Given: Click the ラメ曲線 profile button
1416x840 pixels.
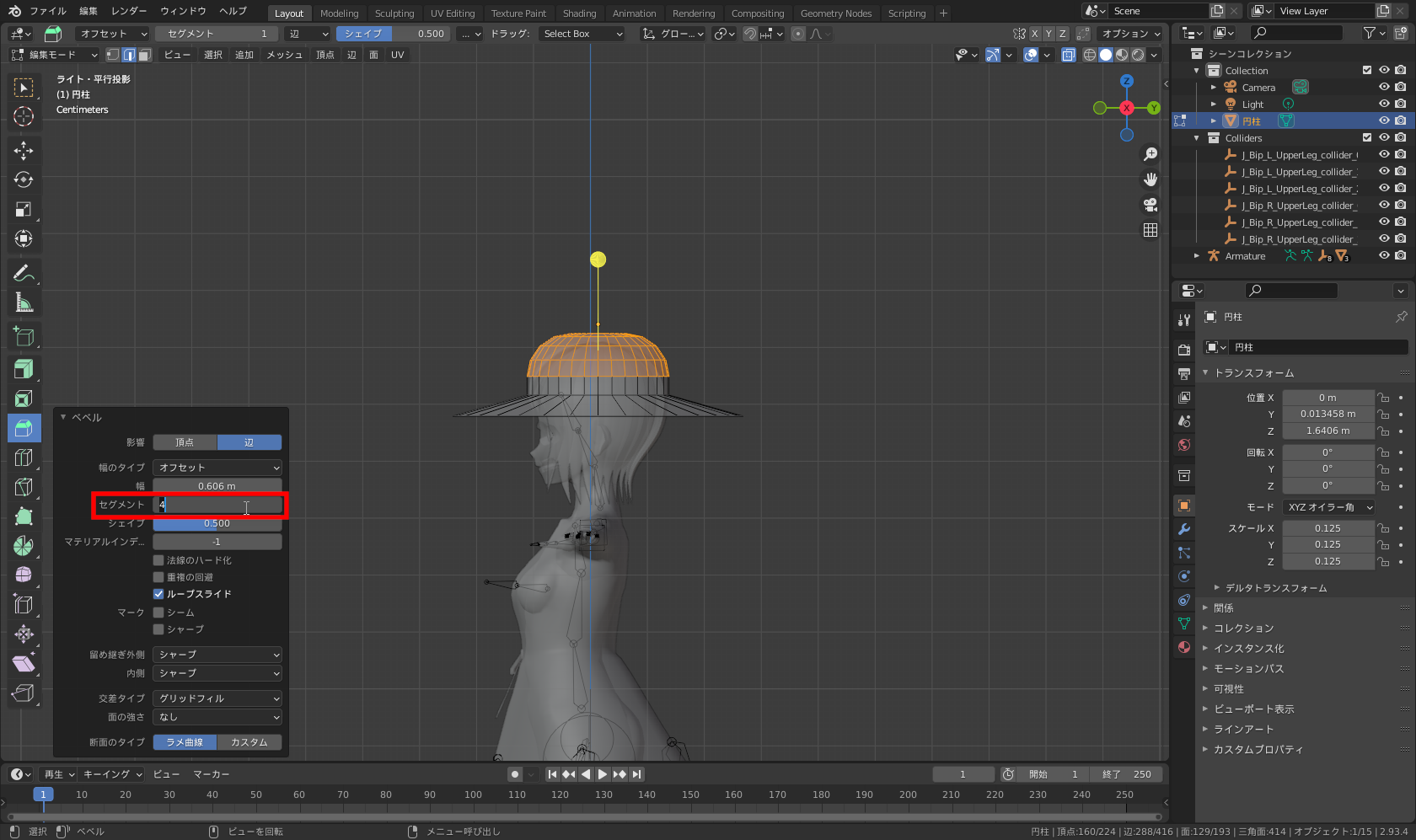Looking at the screenshot, I should [x=185, y=742].
